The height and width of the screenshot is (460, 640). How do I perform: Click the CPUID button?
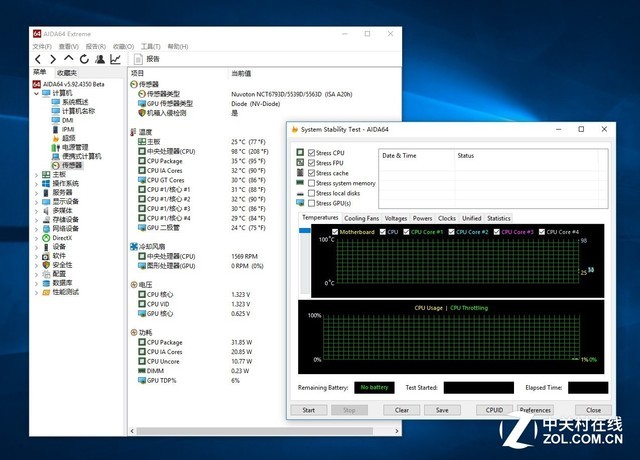[x=493, y=410]
